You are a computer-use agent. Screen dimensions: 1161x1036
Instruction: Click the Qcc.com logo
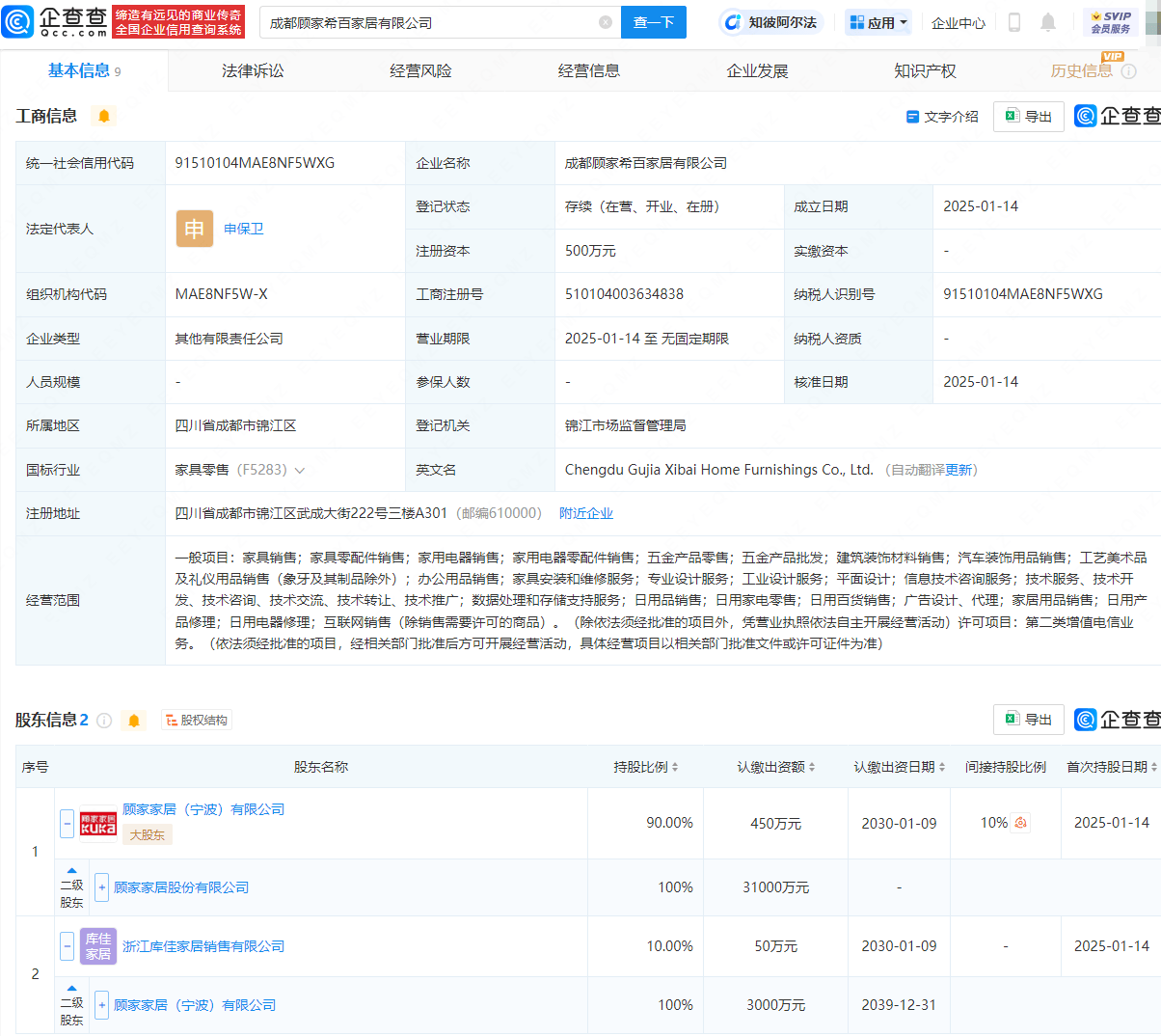point(56,22)
